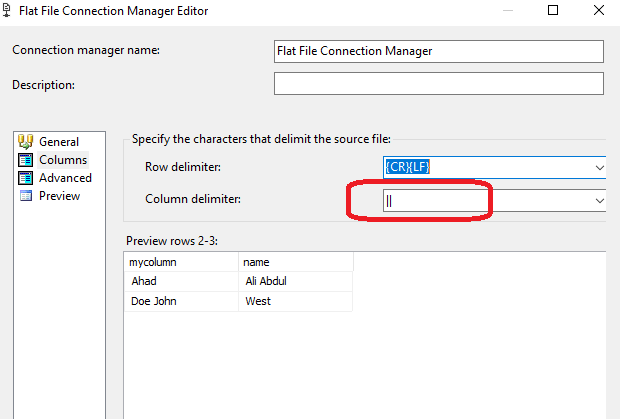Image resolution: width=621 pixels, height=419 pixels.
Task: Expand the Column delimiter dropdown arrow
Action: tap(600, 201)
